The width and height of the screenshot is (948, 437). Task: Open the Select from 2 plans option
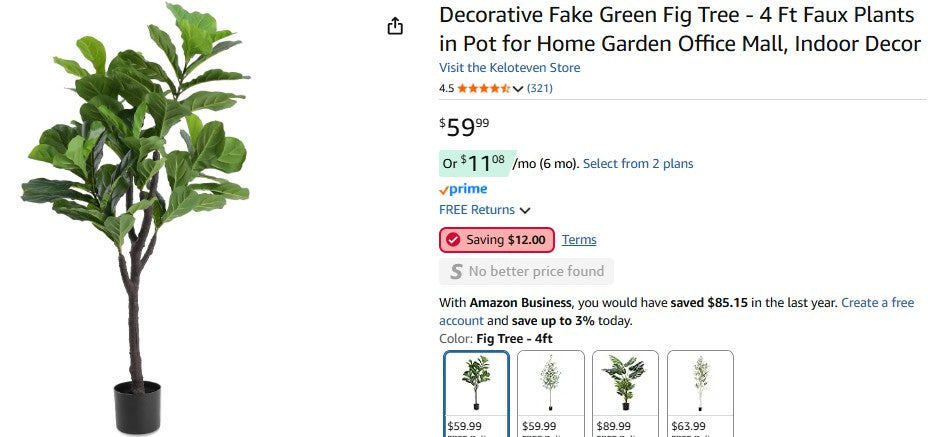pos(638,164)
